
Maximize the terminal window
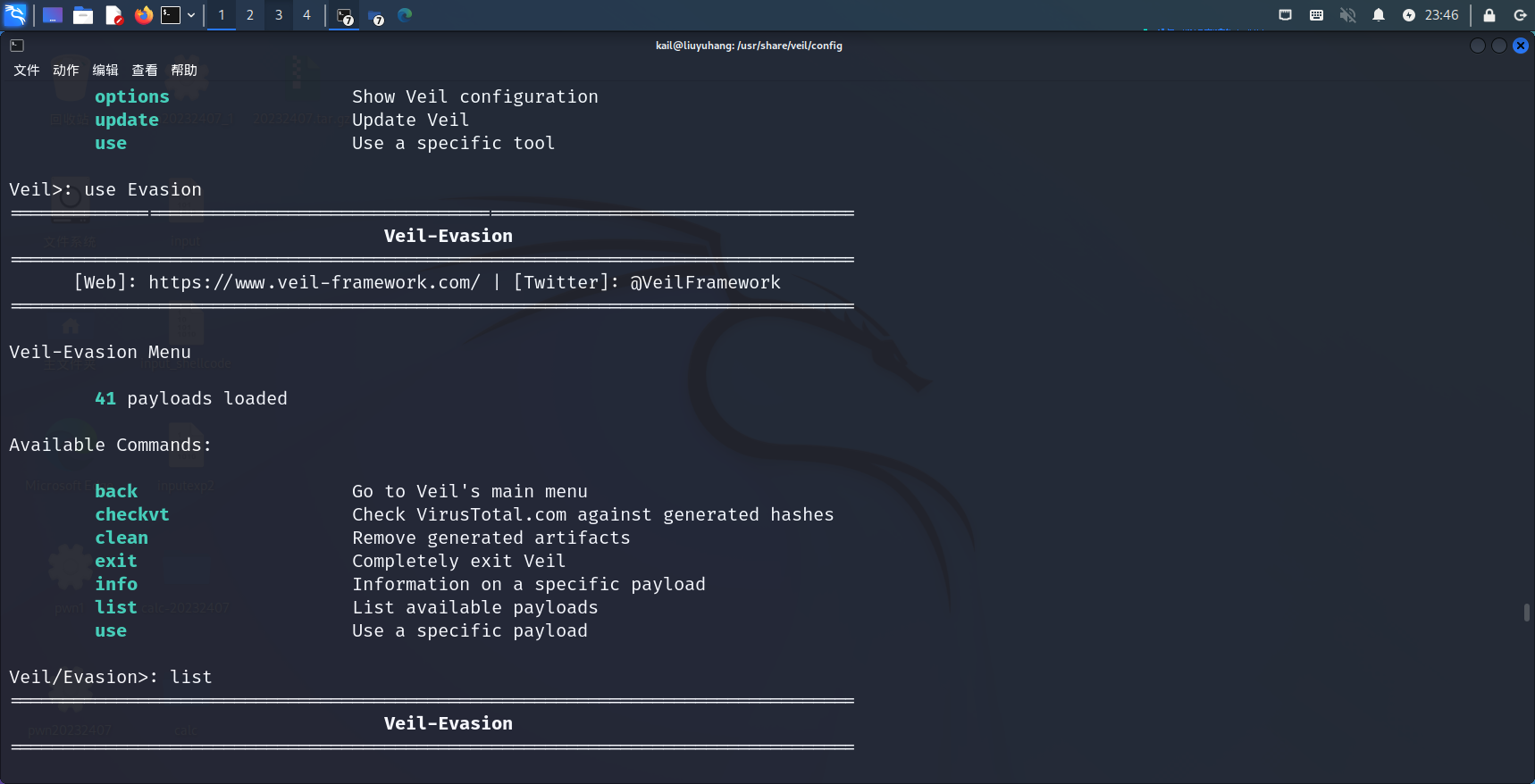1499,46
